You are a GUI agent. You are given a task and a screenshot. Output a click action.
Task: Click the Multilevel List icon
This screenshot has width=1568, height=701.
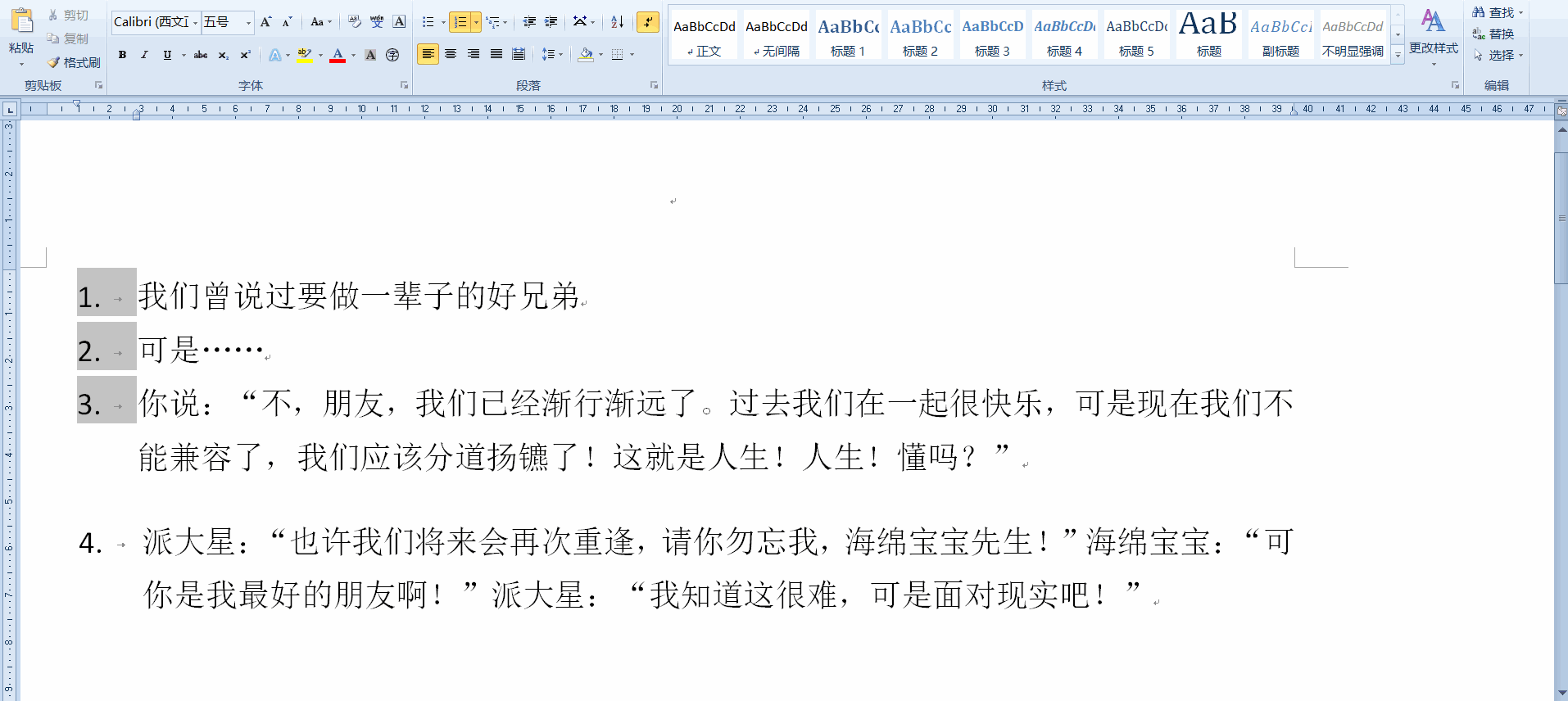pos(493,22)
